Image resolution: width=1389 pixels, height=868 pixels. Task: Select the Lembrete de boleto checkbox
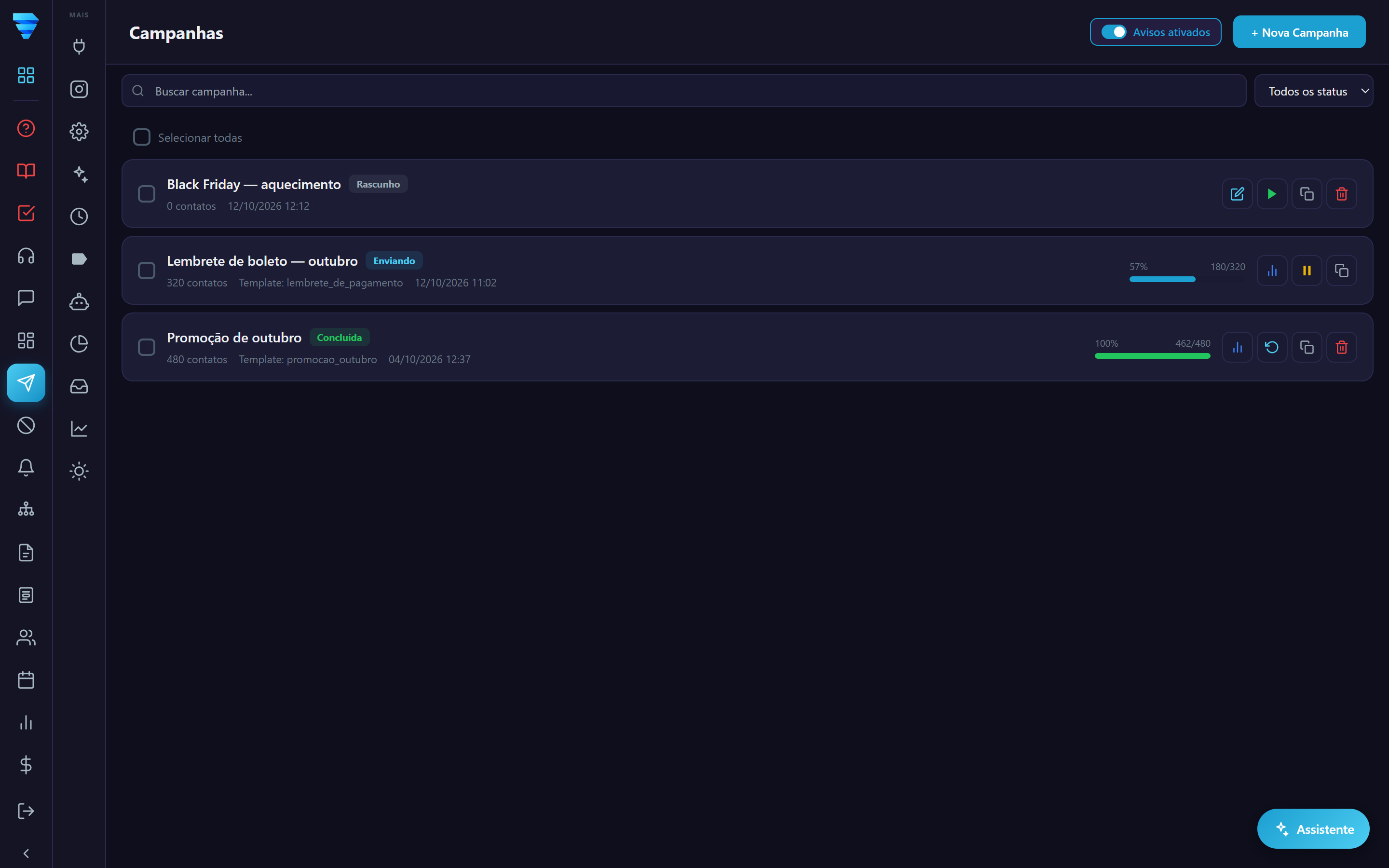coord(146,271)
